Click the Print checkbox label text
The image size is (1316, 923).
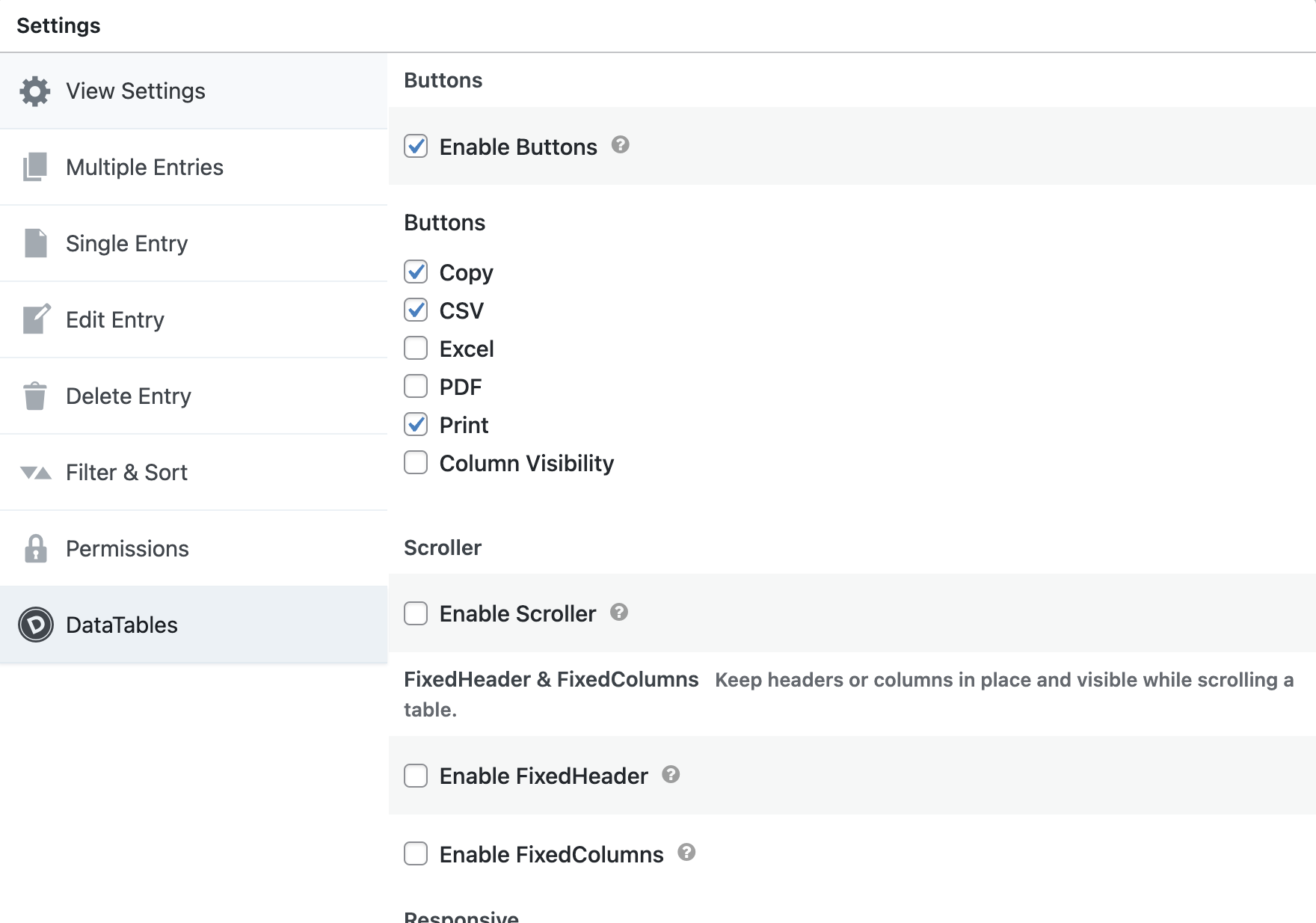(x=464, y=426)
